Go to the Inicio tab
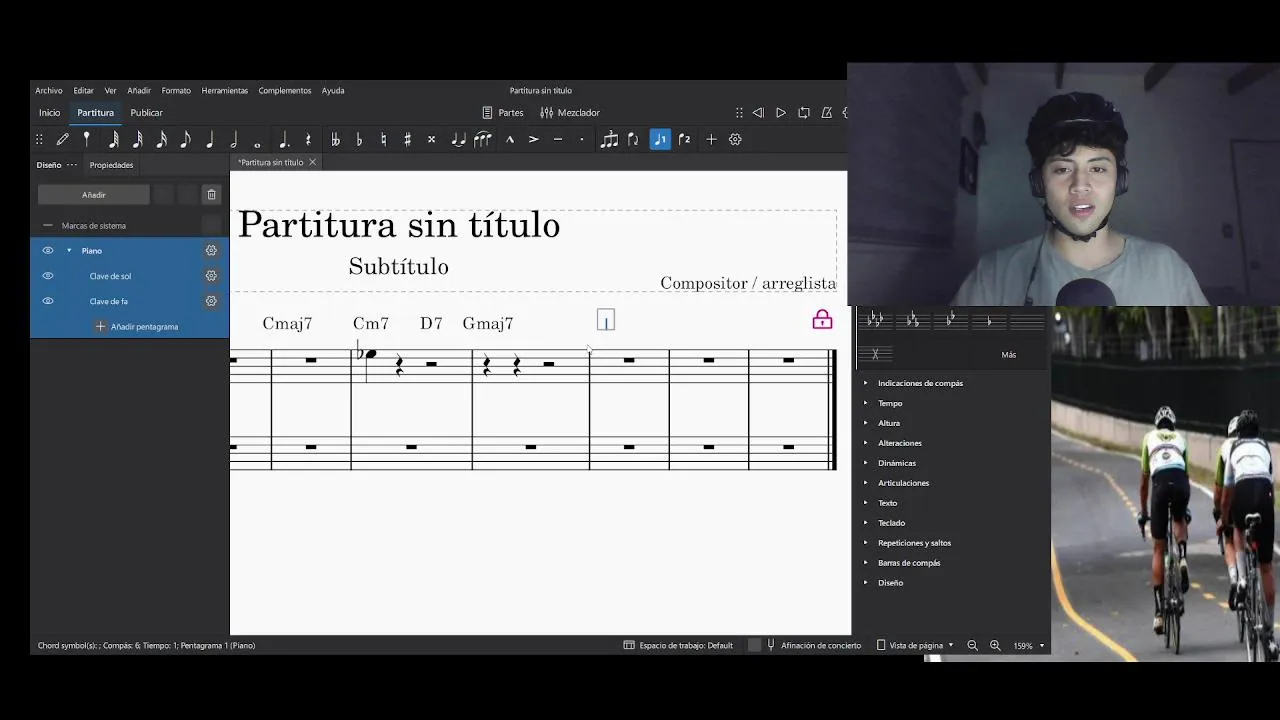 click(50, 113)
